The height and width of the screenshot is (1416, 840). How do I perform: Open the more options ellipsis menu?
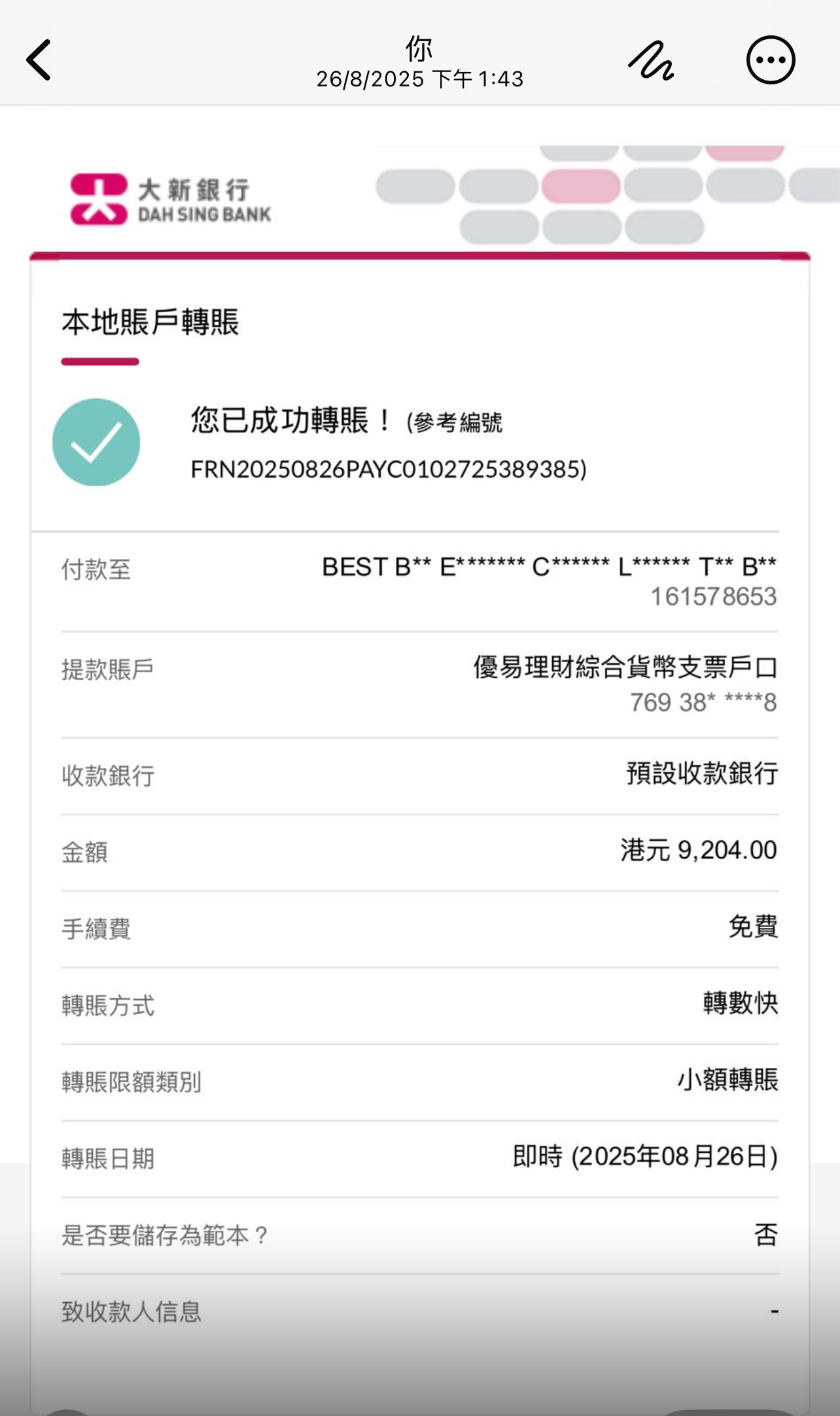point(771,60)
